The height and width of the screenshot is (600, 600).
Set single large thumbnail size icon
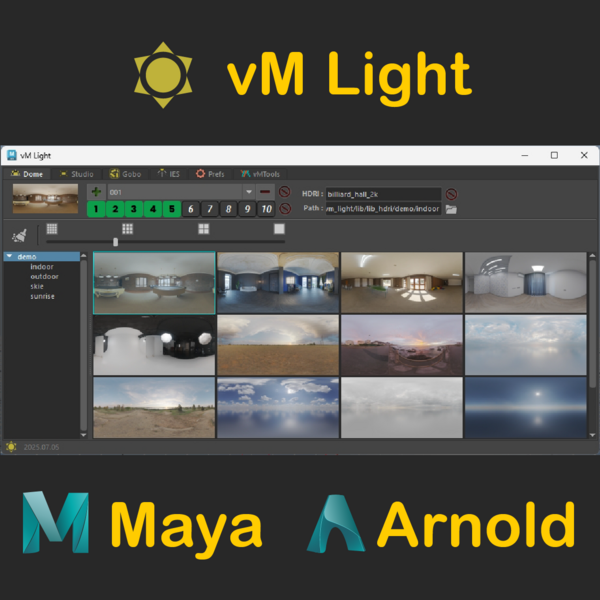[x=279, y=229]
